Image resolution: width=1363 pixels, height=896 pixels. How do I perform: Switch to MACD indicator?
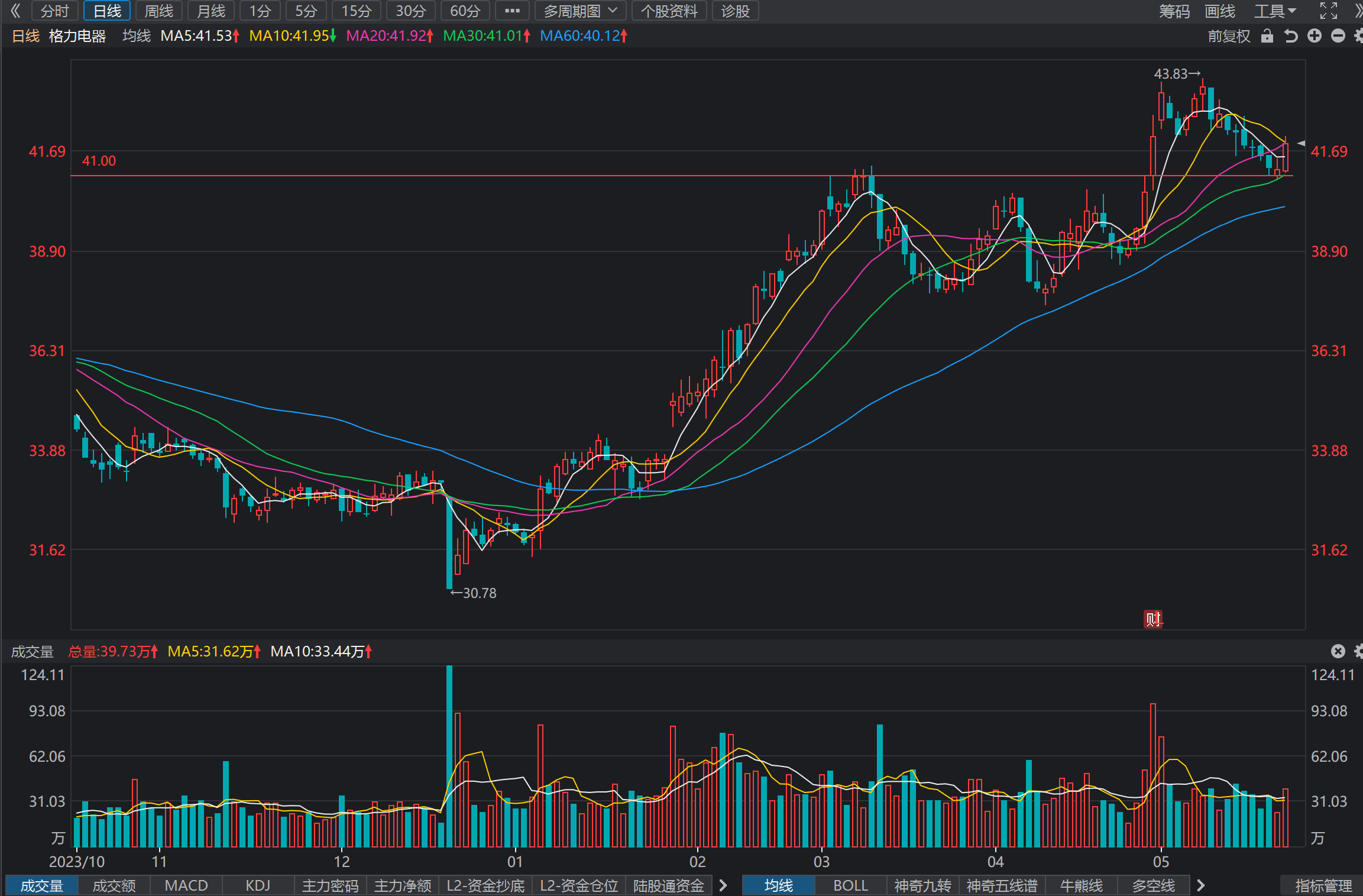click(186, 885)
